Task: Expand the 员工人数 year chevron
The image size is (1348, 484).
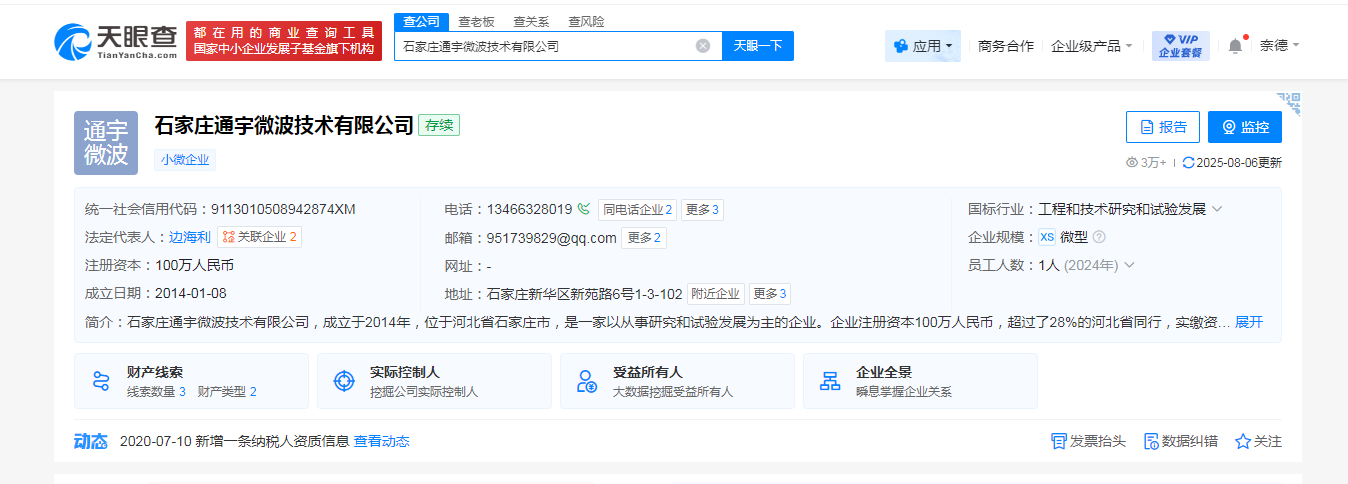Action: 1129,265
